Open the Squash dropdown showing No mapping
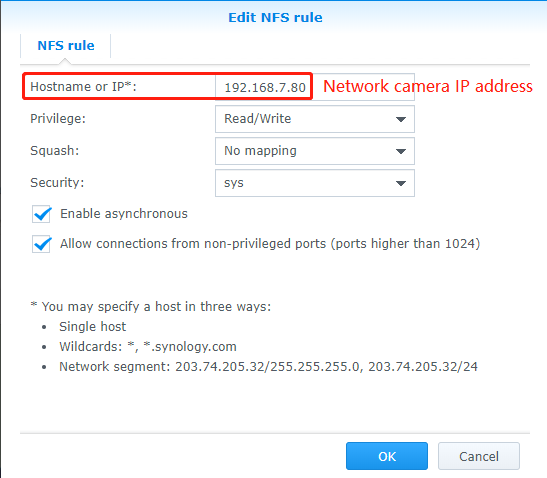 point(315,151)
